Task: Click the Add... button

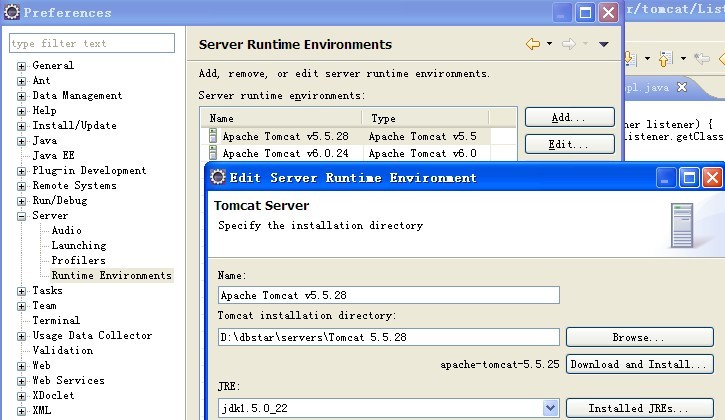Action: (570, 117)
